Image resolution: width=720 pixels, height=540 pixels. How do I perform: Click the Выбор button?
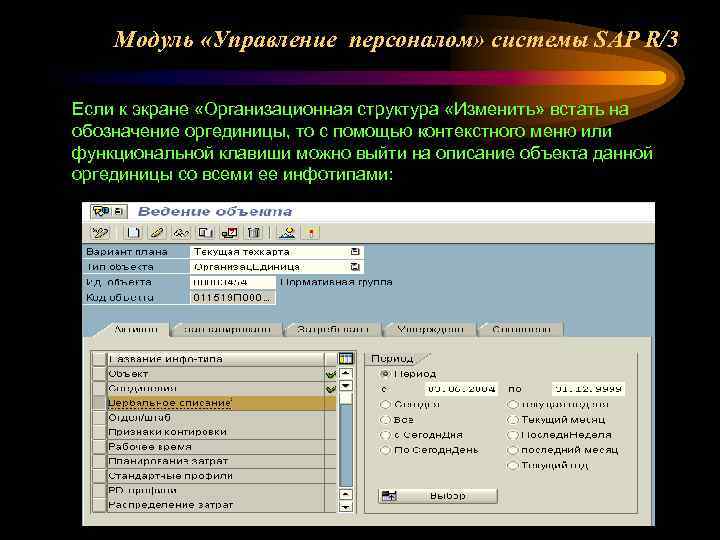pyautogui.click(x=438, y=496)
